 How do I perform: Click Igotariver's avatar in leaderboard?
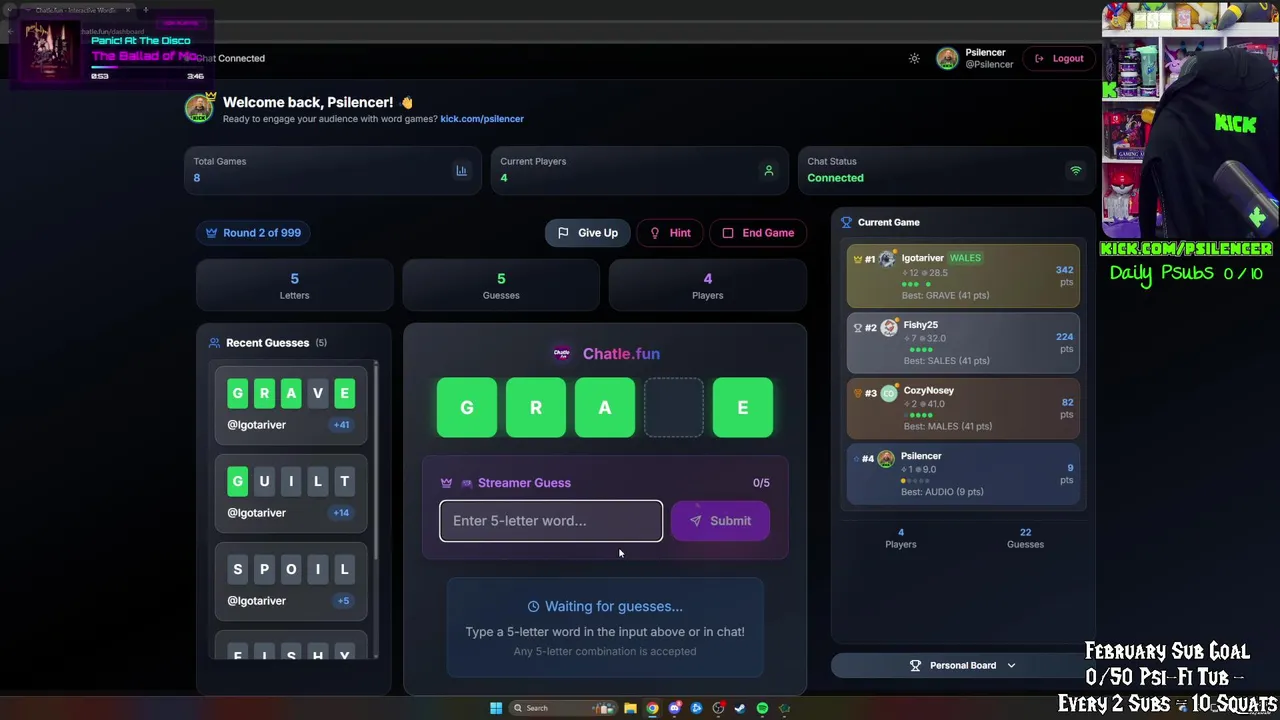[x=888, y=258]
